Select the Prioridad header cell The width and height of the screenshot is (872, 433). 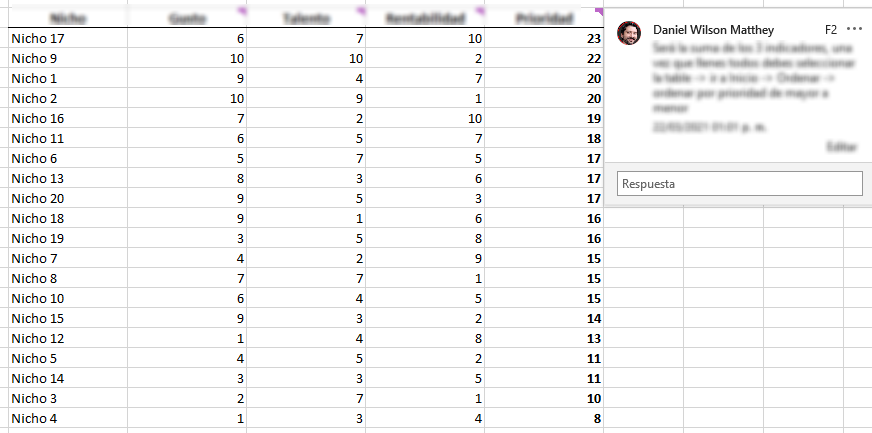coord(544,18)
